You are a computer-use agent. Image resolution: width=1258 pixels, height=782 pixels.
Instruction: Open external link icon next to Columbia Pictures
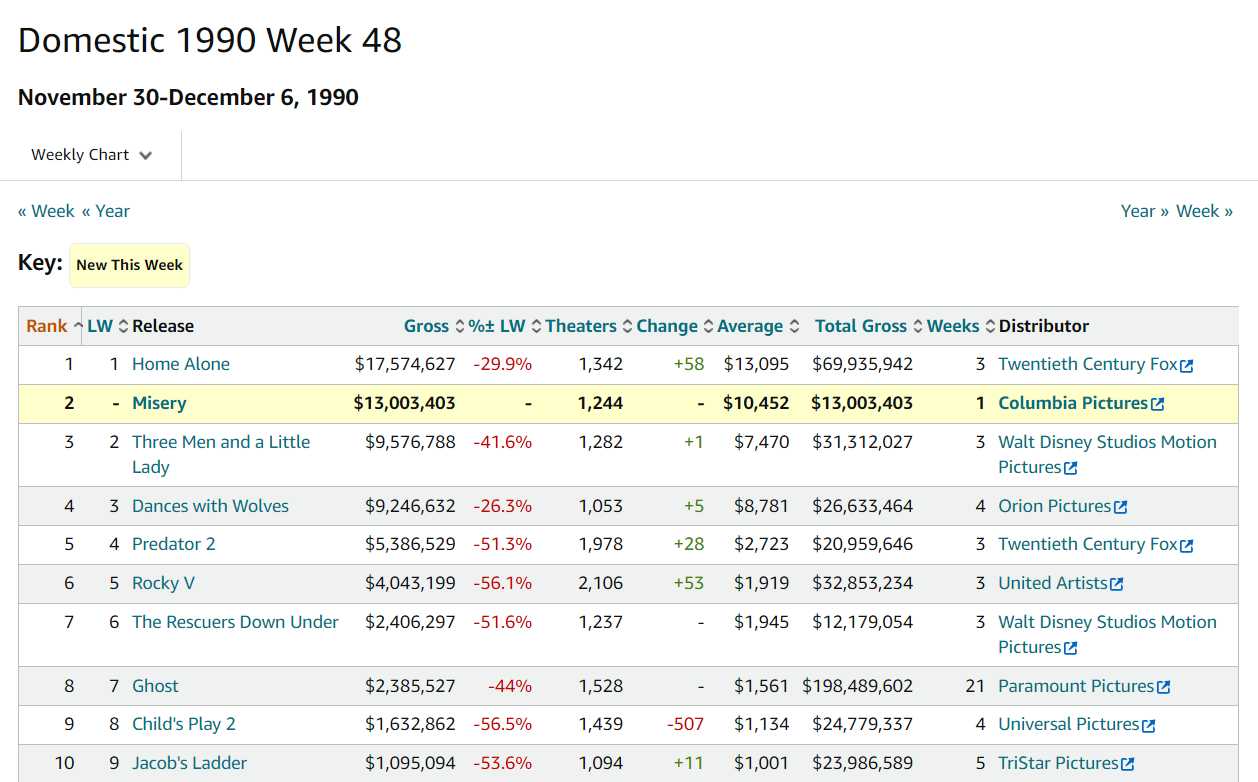point(1157,404)
